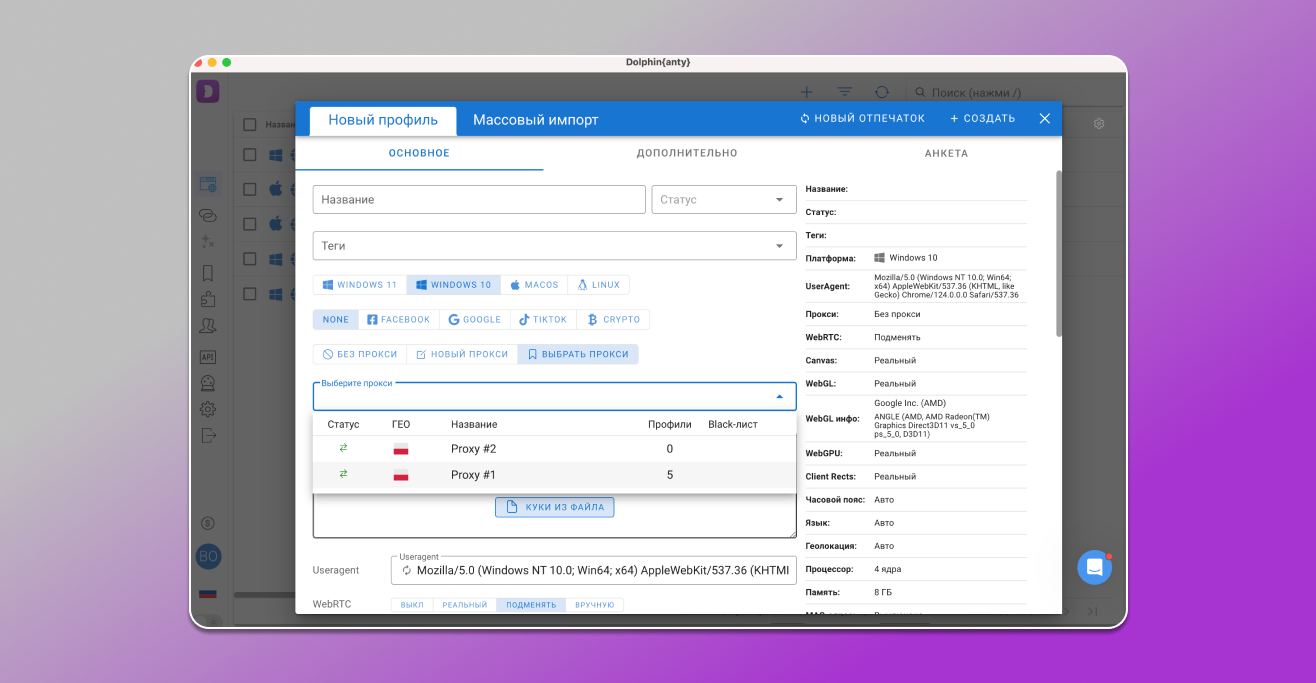The height and width of the screenshot is (683, 1316).
Task: Select the Facebook profile type
Action: pyautogui.click(x=398, y=320)
